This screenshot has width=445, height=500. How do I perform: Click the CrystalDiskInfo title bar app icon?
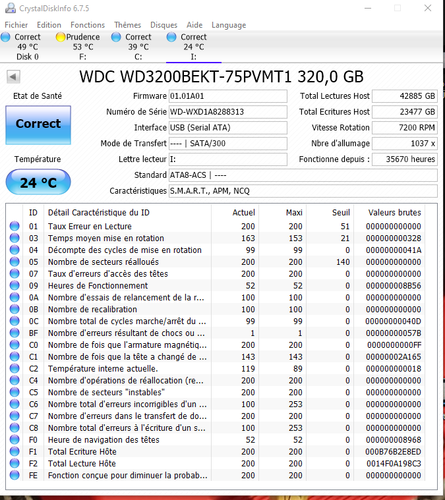point(10,8)
